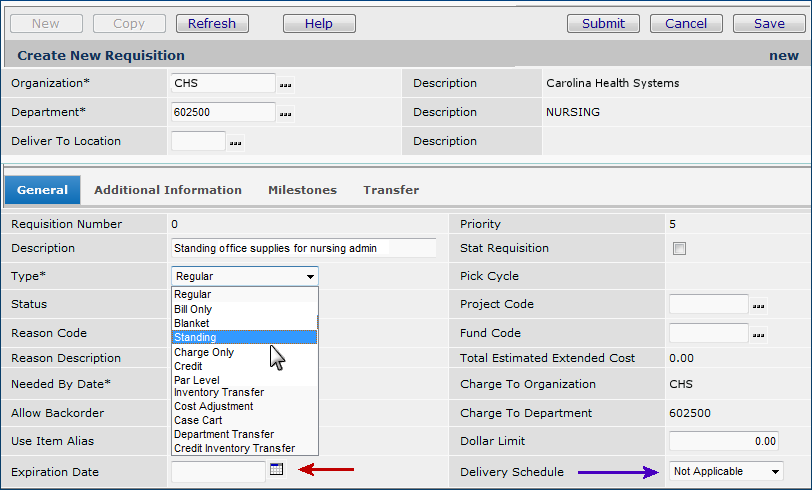This screenshot has height=490, width=812.
Task: Click the Department lookup ellipsis icon
Action: click(x=286, y=114)
